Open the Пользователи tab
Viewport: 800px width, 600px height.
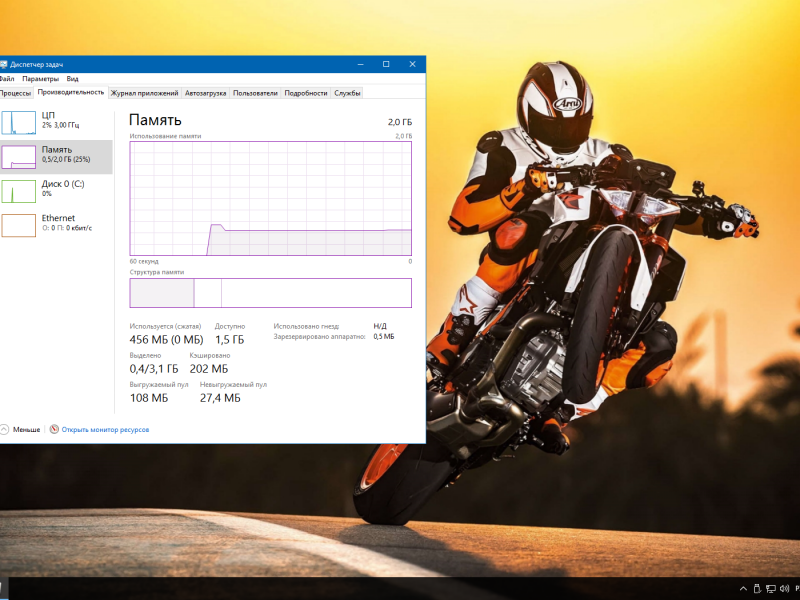click(x=255, y=93)
